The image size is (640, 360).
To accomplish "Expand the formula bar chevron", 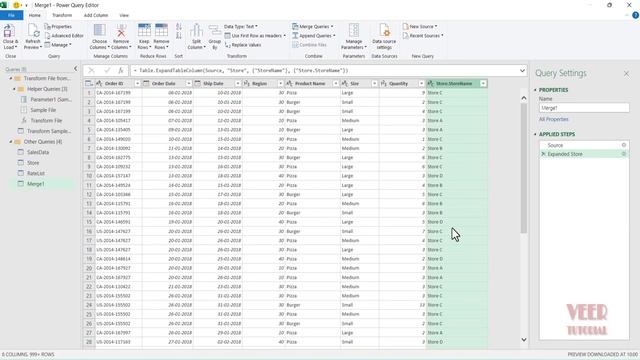I will tap(522, 71).
